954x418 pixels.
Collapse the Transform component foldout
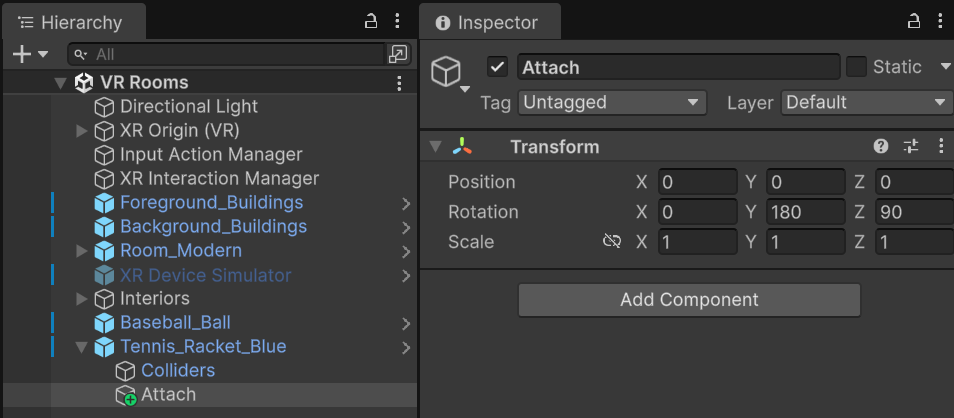(435, 147)
